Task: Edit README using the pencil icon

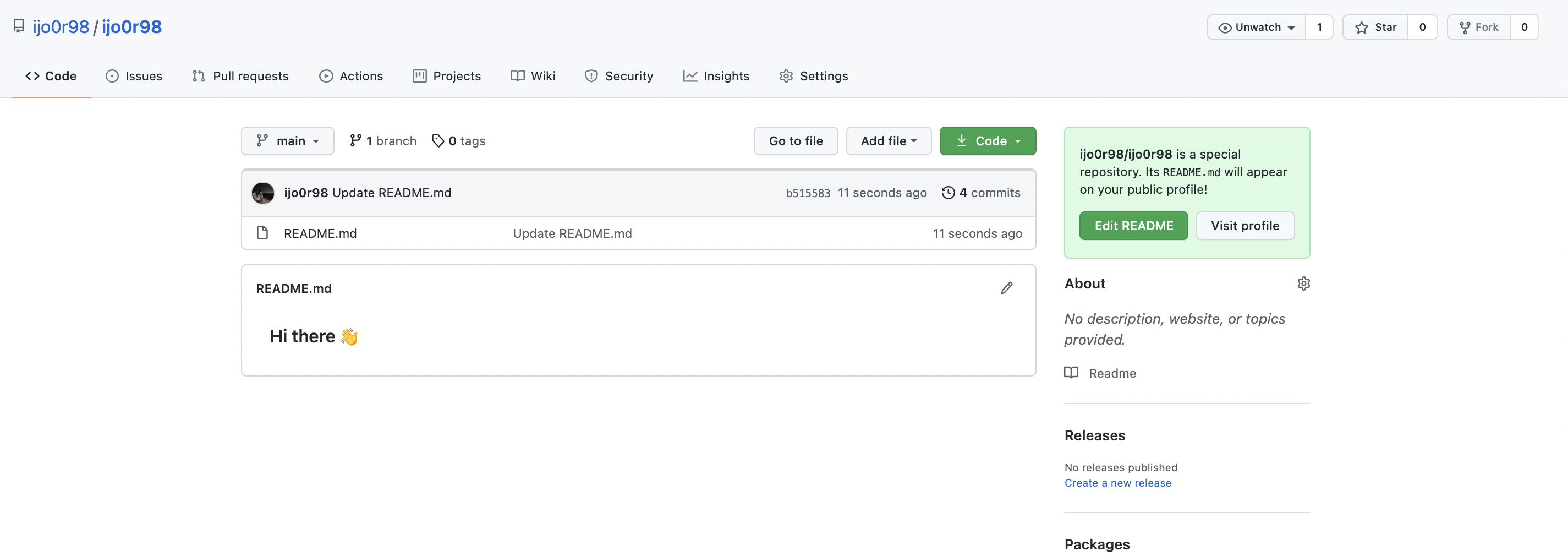Action: [x=1007, y=288]
